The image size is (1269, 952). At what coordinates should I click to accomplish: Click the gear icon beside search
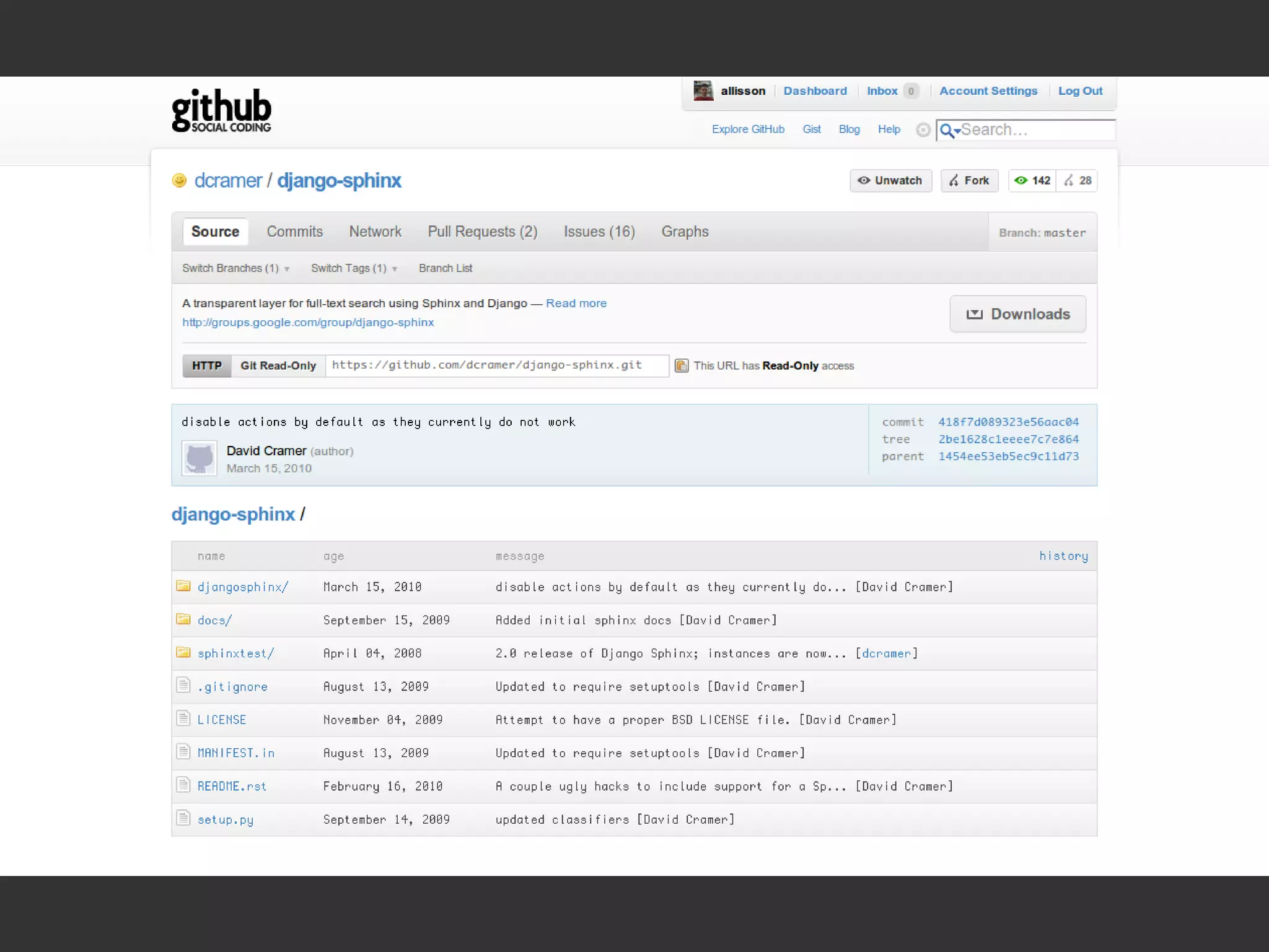[x=923, y=130]
